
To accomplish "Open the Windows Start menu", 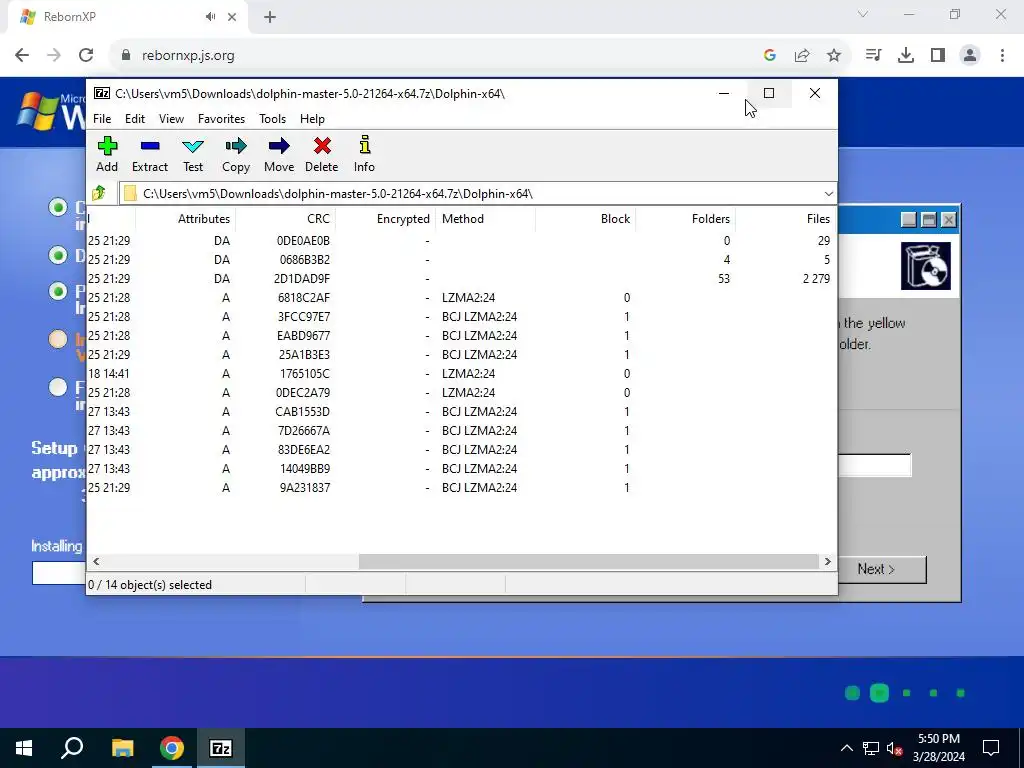I will point(24,748).
